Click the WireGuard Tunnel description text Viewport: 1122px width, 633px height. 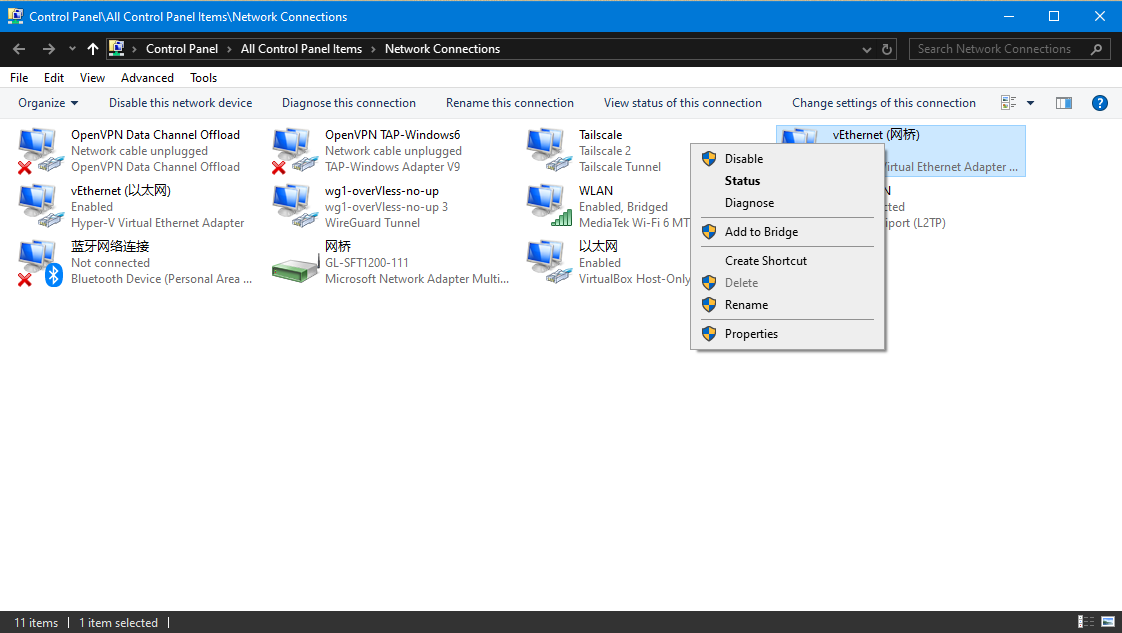point(372,222)
